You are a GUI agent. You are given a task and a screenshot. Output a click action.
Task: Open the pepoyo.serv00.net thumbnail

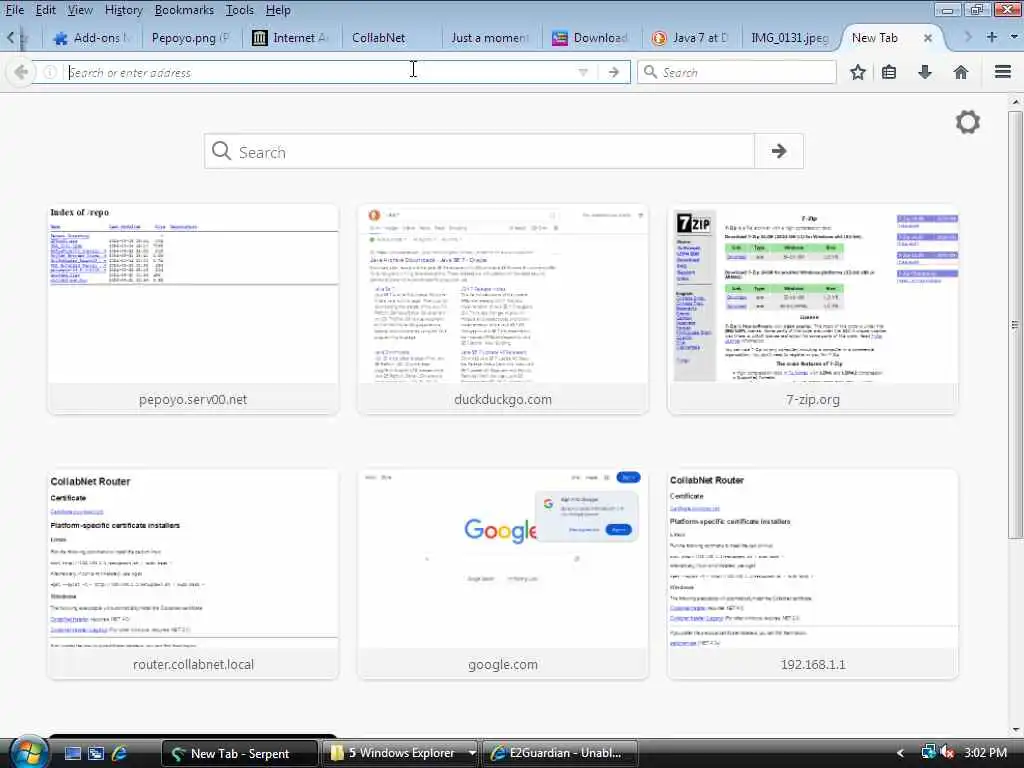pos(193,309)
